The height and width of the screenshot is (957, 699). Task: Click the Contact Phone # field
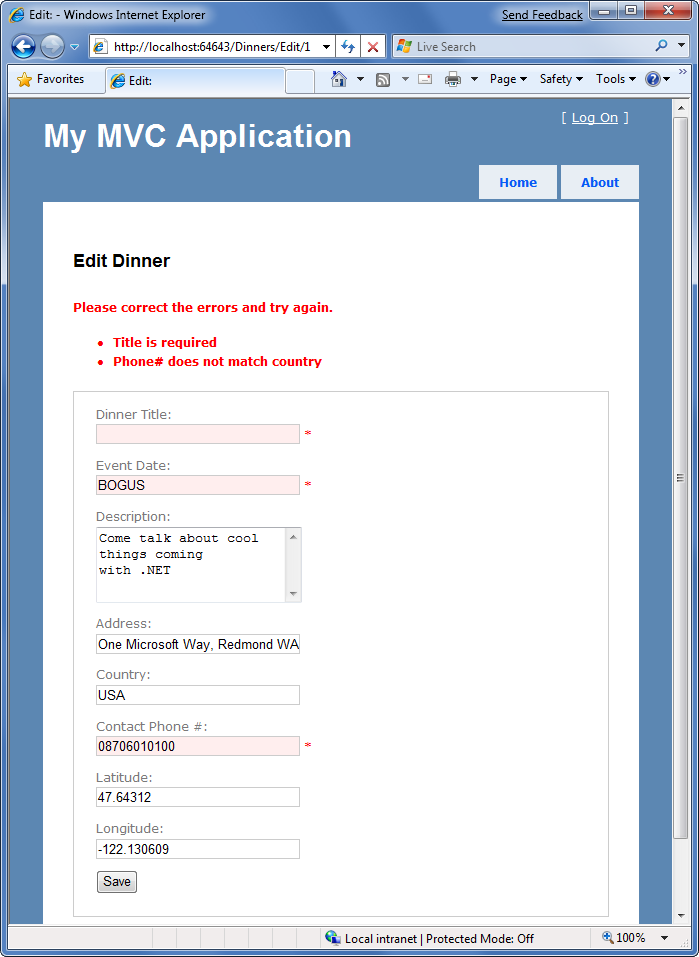tap(198, 746)
